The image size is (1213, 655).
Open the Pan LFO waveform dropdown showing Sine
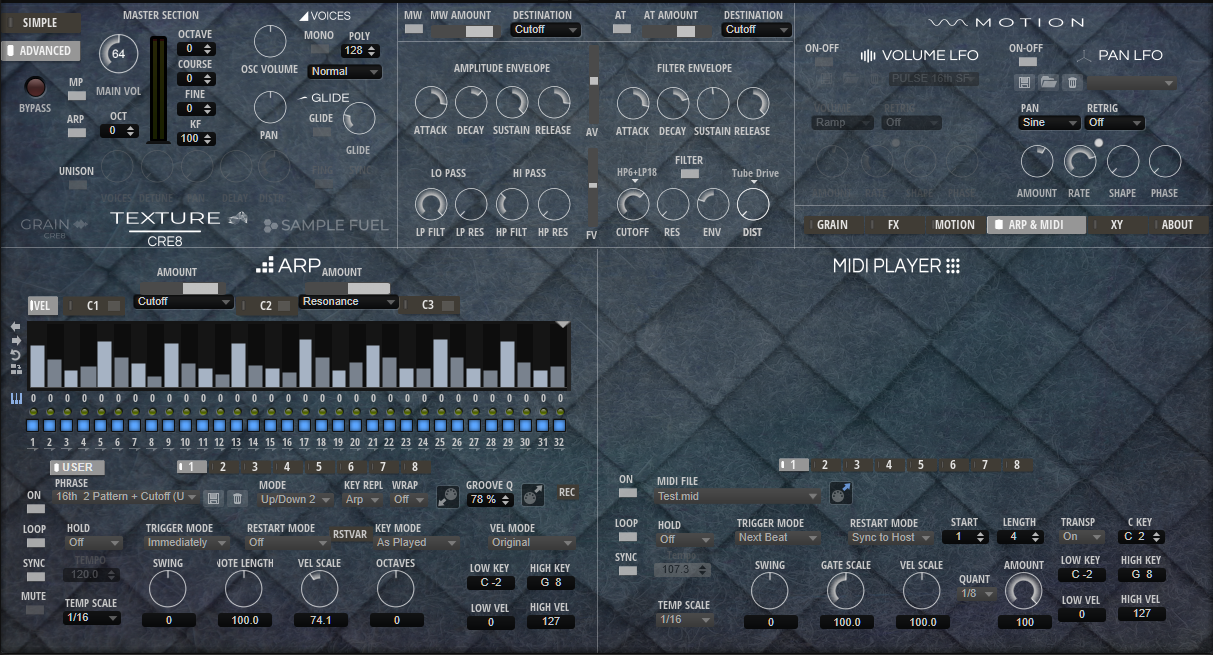pyautogui.click(x=1049, y=123)
